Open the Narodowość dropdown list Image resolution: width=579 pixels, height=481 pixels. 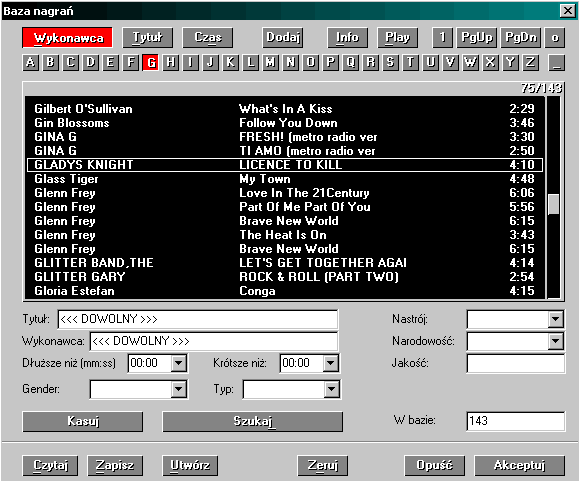tap(555, 341)
